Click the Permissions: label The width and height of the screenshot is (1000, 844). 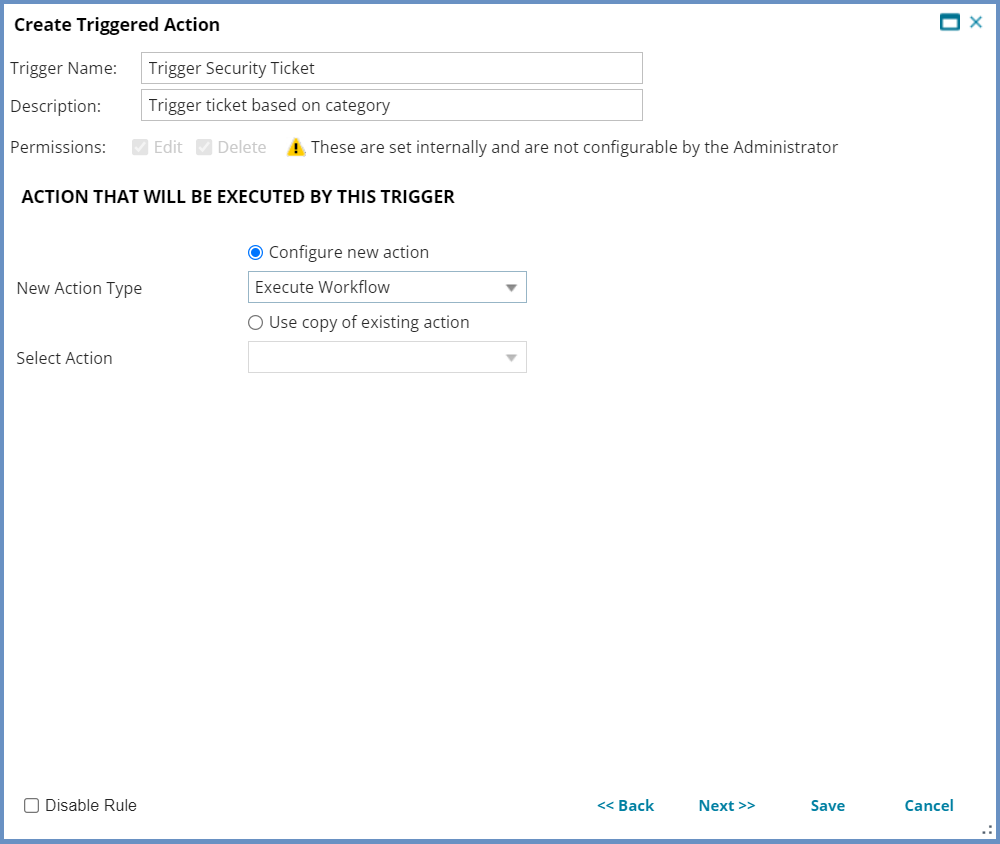(58, 147)
